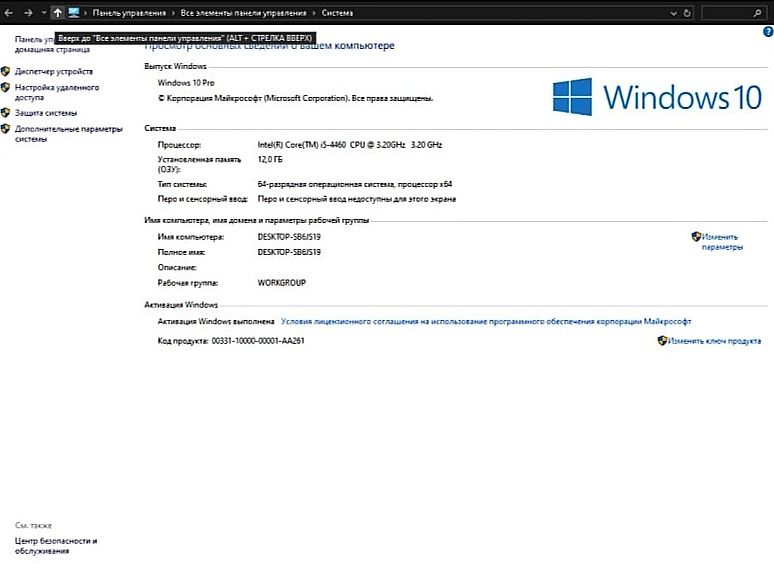Go back with the left arrow button
774x564 pixels.
coord(8,13)
